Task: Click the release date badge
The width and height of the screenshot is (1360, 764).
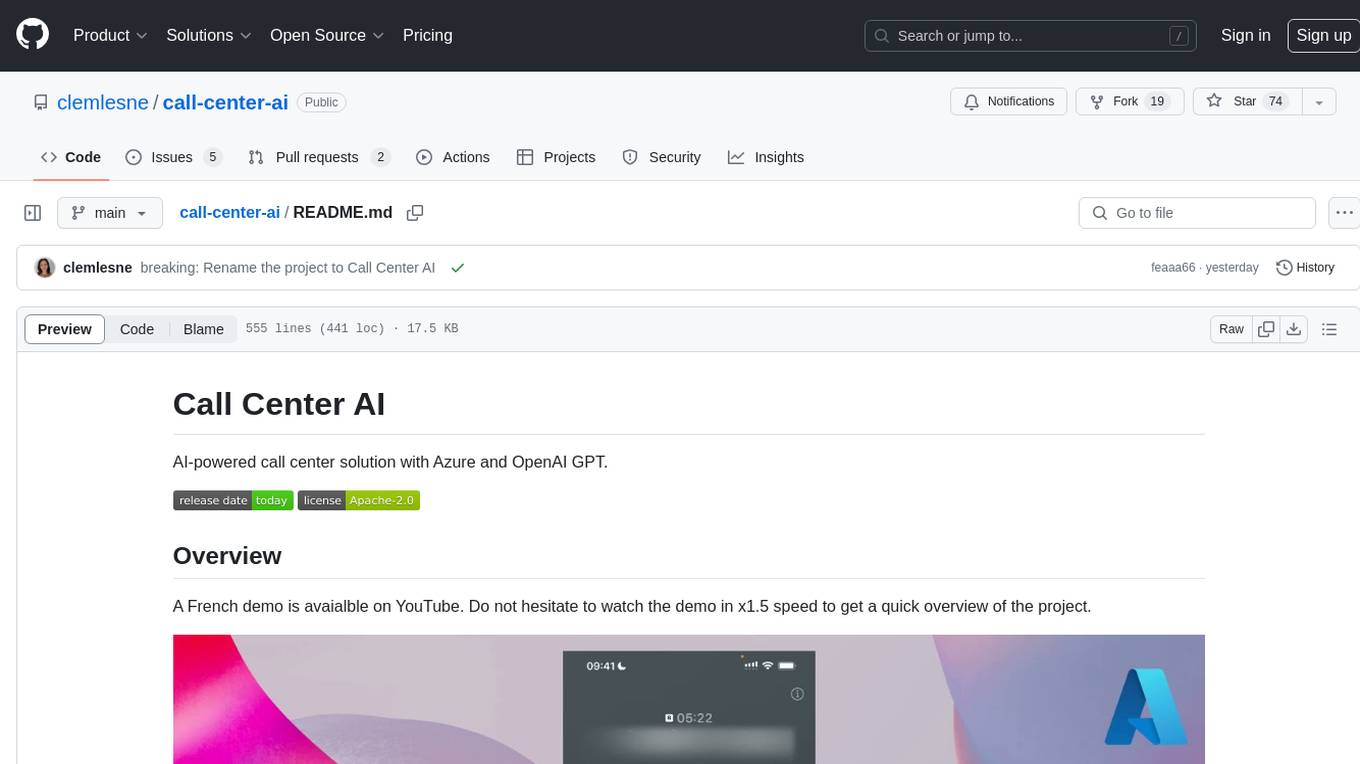Action: (233, 500)
